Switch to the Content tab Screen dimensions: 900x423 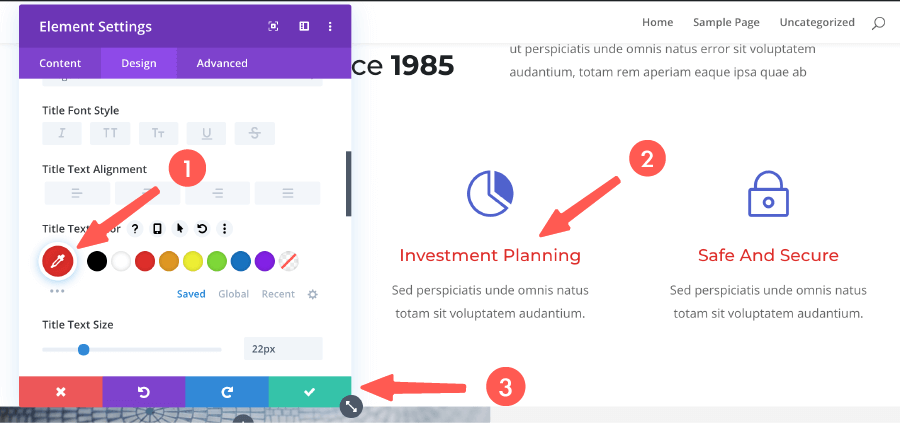[60, 63]
